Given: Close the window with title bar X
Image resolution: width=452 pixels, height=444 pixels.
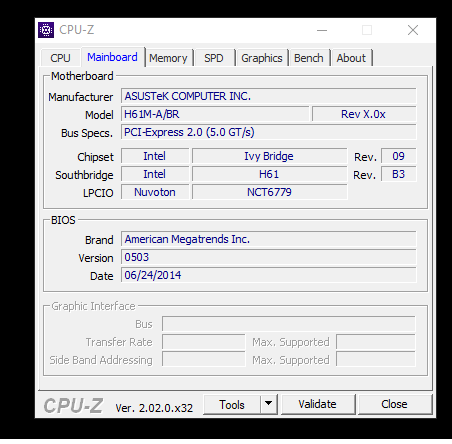Looking at the screenshot, I should (413, 30).
